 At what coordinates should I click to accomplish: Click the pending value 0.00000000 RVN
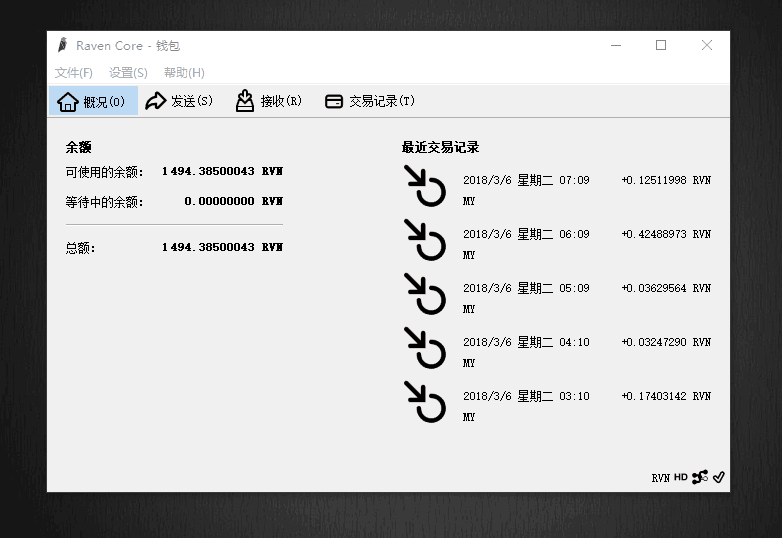pos(233,201)
